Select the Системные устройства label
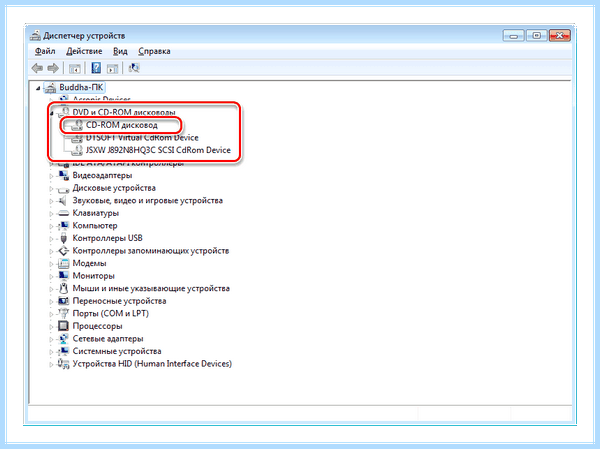The height and width of the screenshot is (449, 600). click(117, 351)
